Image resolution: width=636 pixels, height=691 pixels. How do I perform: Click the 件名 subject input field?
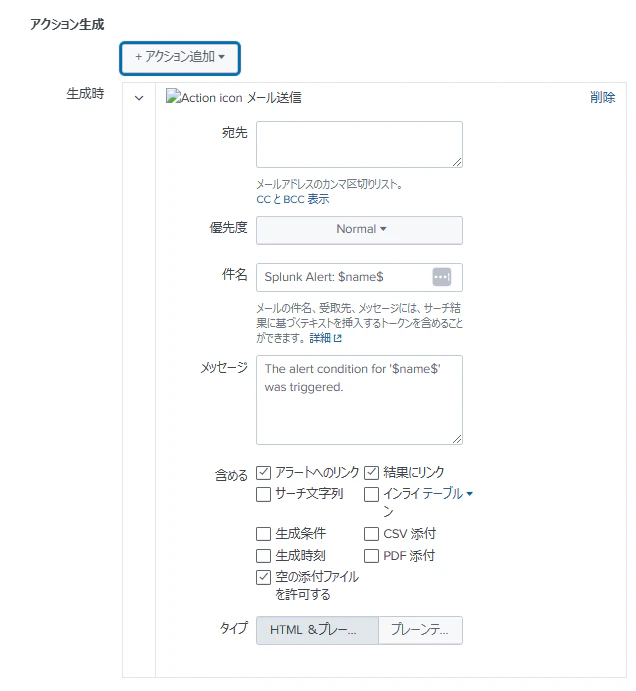coord(359,277)
